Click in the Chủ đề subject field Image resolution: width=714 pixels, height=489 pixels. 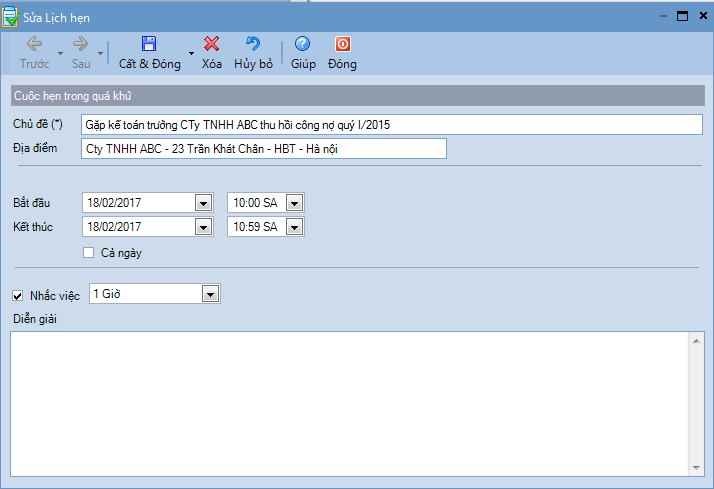pos(392,124)
